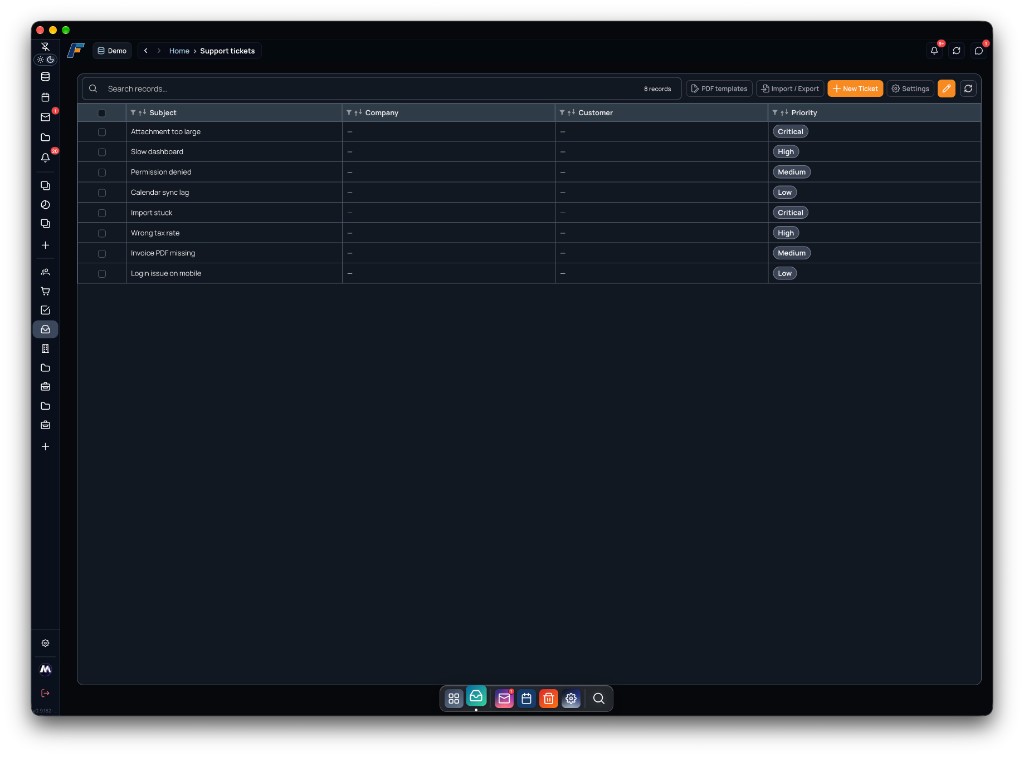Select the highlighted inbox icon in the sidebar
1024x757 pixels.
(x=45, y=329)
